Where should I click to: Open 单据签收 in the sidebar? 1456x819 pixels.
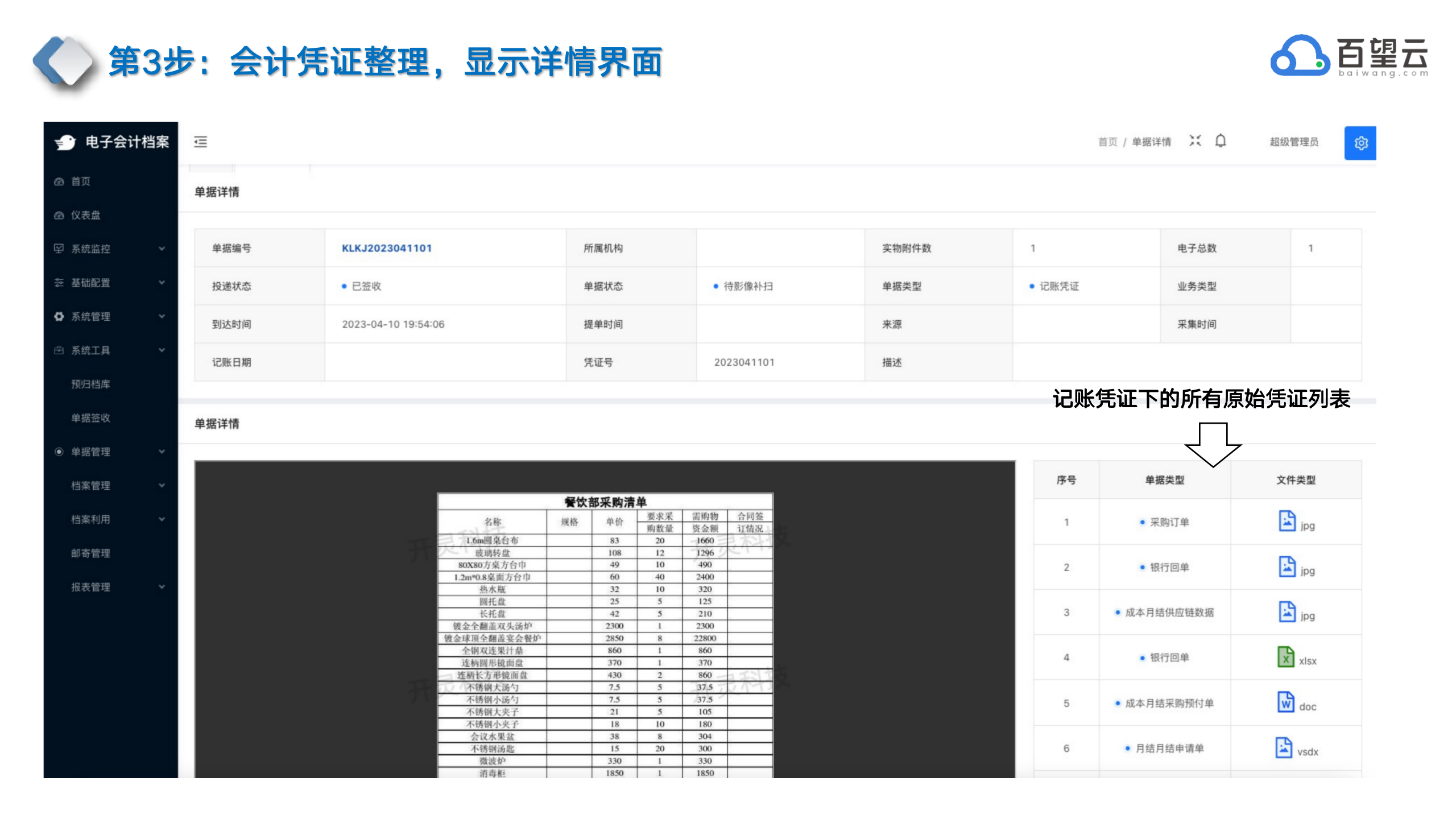91,418
